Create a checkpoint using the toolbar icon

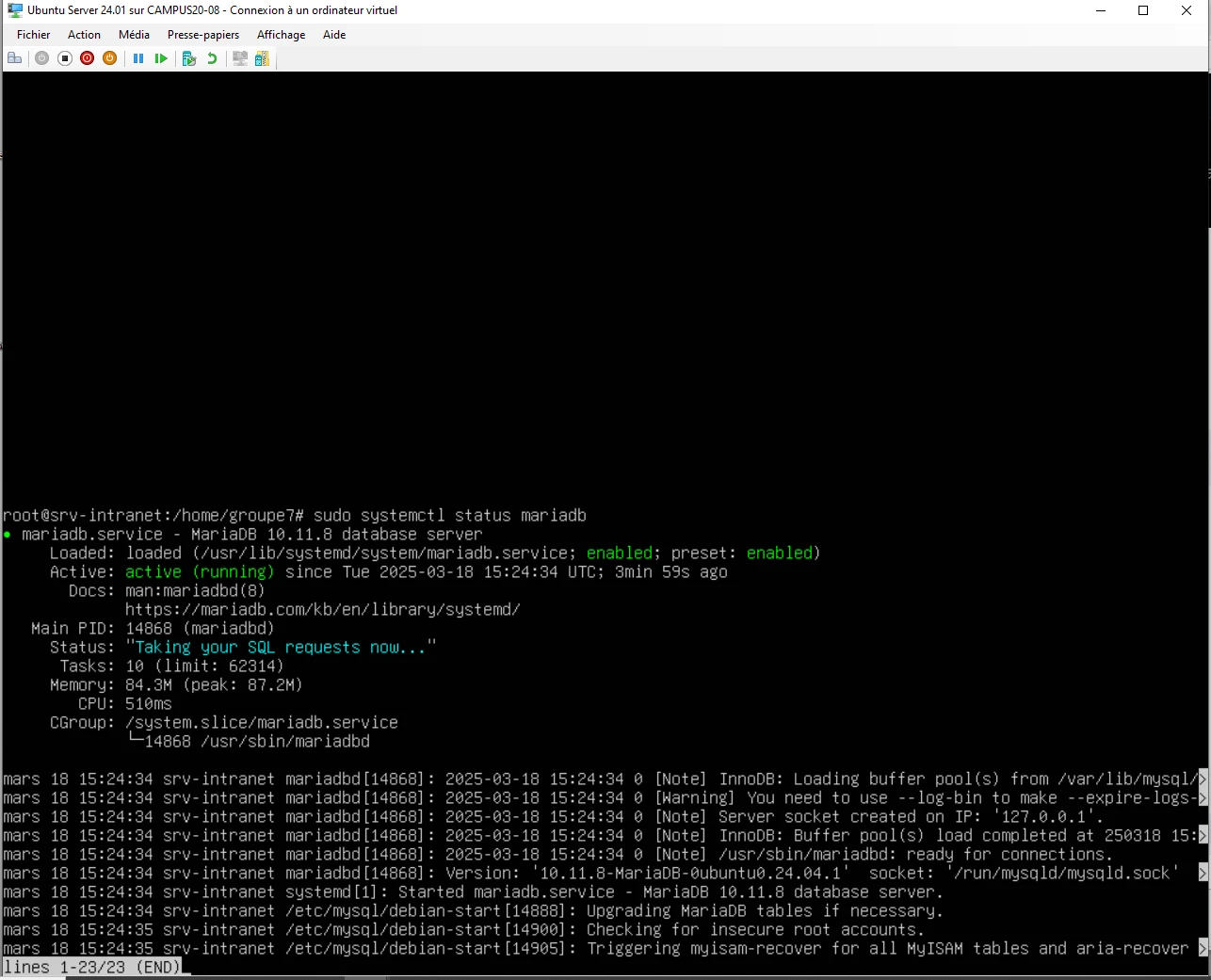(189, 58)
